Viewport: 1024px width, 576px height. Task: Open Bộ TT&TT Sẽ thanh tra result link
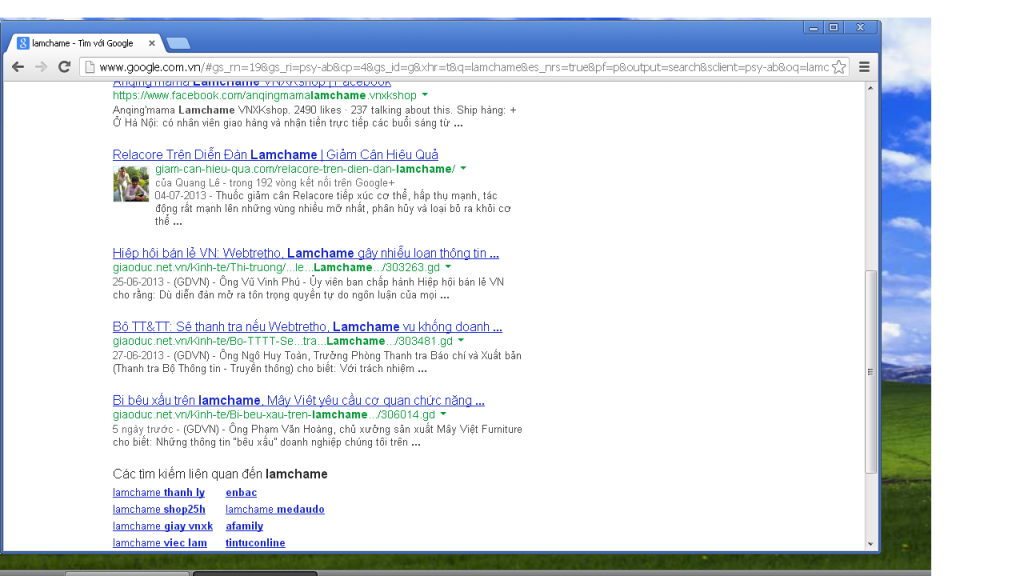[307, 327]
